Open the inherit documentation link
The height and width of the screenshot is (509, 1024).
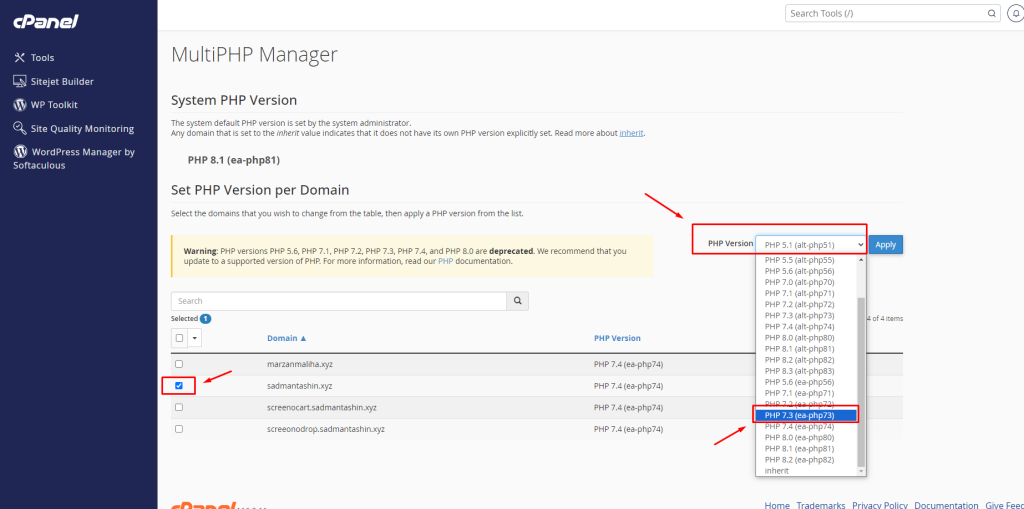(631, 133)
